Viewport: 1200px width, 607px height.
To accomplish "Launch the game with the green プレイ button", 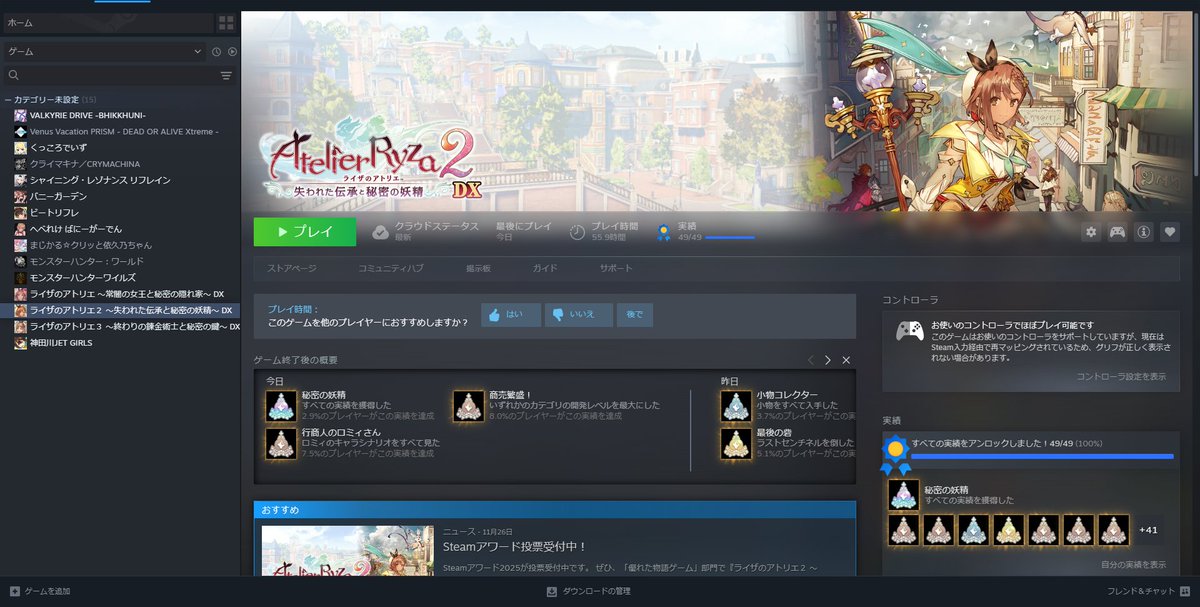I will click(304, 231).
